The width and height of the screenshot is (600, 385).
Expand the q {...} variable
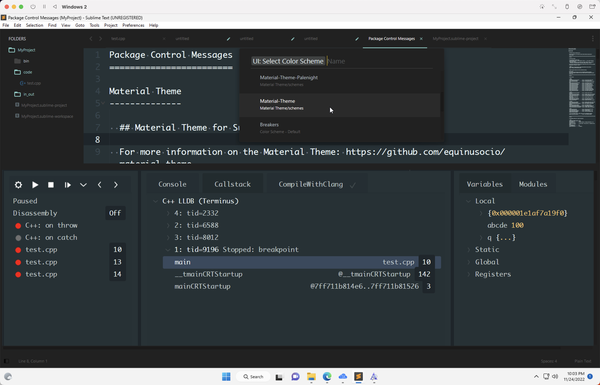[x=481, y=238]
